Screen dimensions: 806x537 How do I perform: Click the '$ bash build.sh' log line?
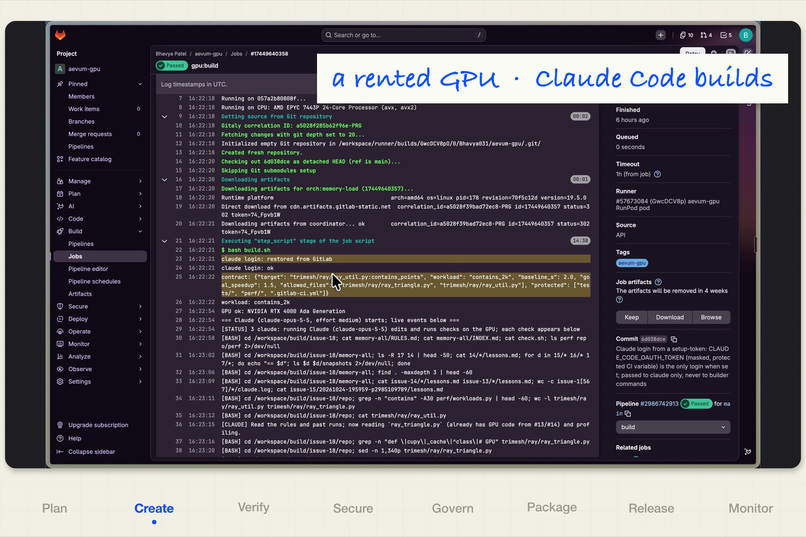(x=246, y=250)
